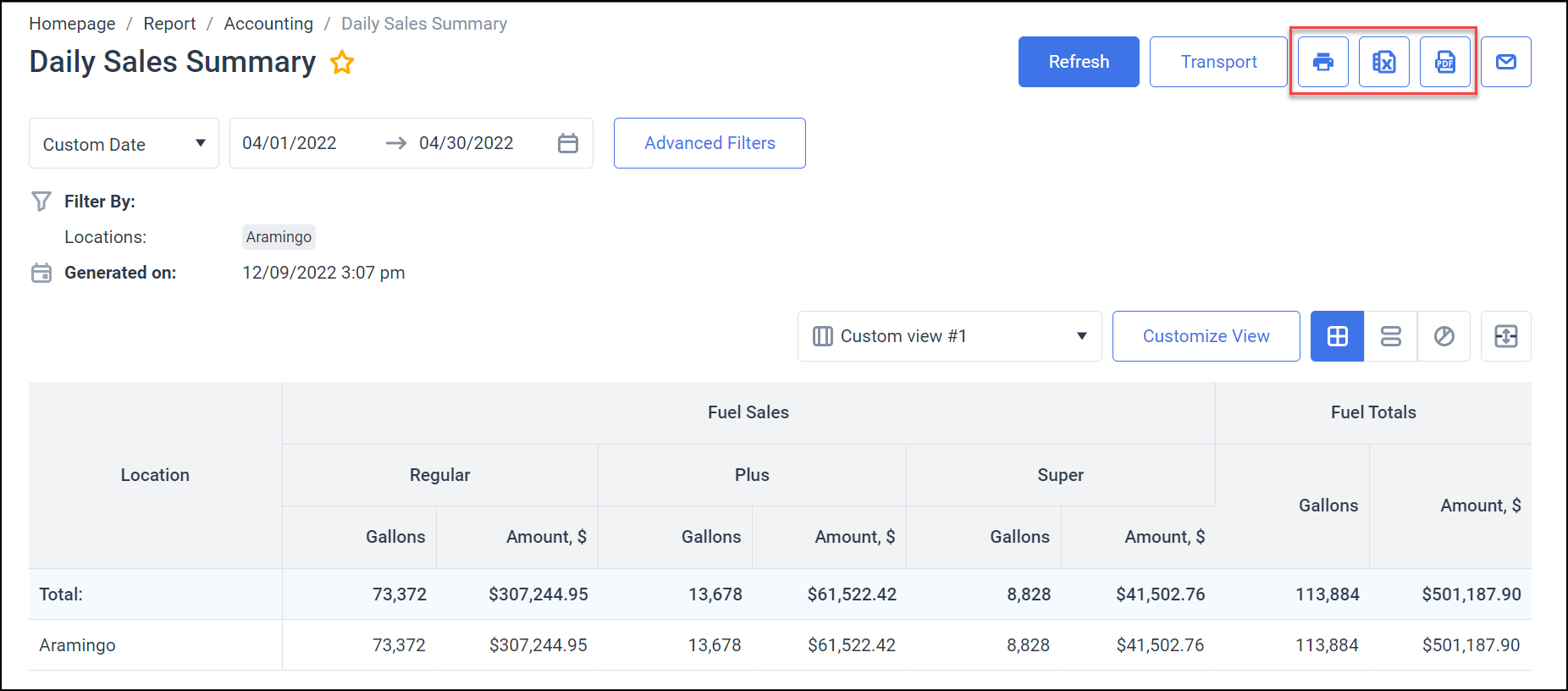Click Aramingo row Plus gallons 13,678
The image size is (1568, 691).
coord(715,645)
